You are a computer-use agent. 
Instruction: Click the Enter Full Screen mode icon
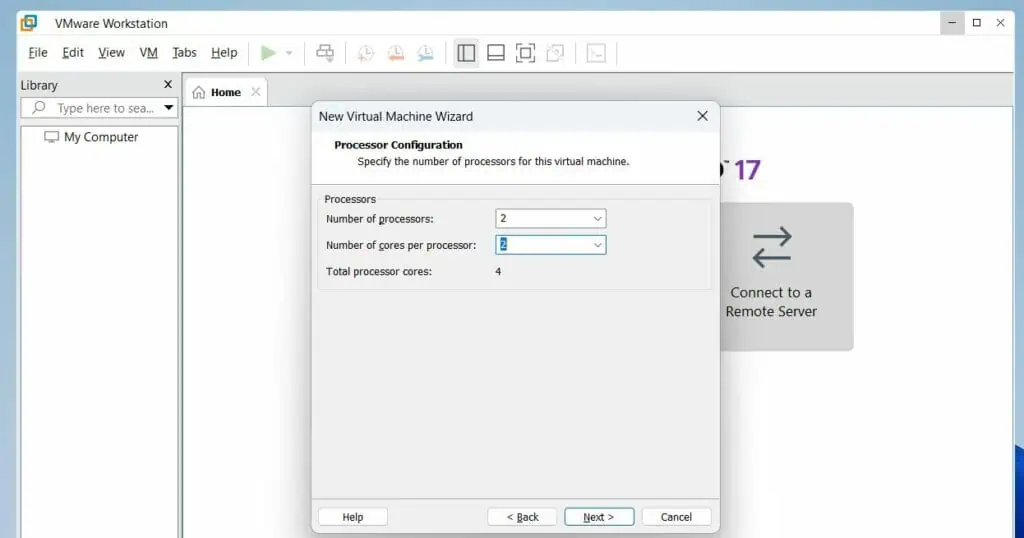click(526, 53)
